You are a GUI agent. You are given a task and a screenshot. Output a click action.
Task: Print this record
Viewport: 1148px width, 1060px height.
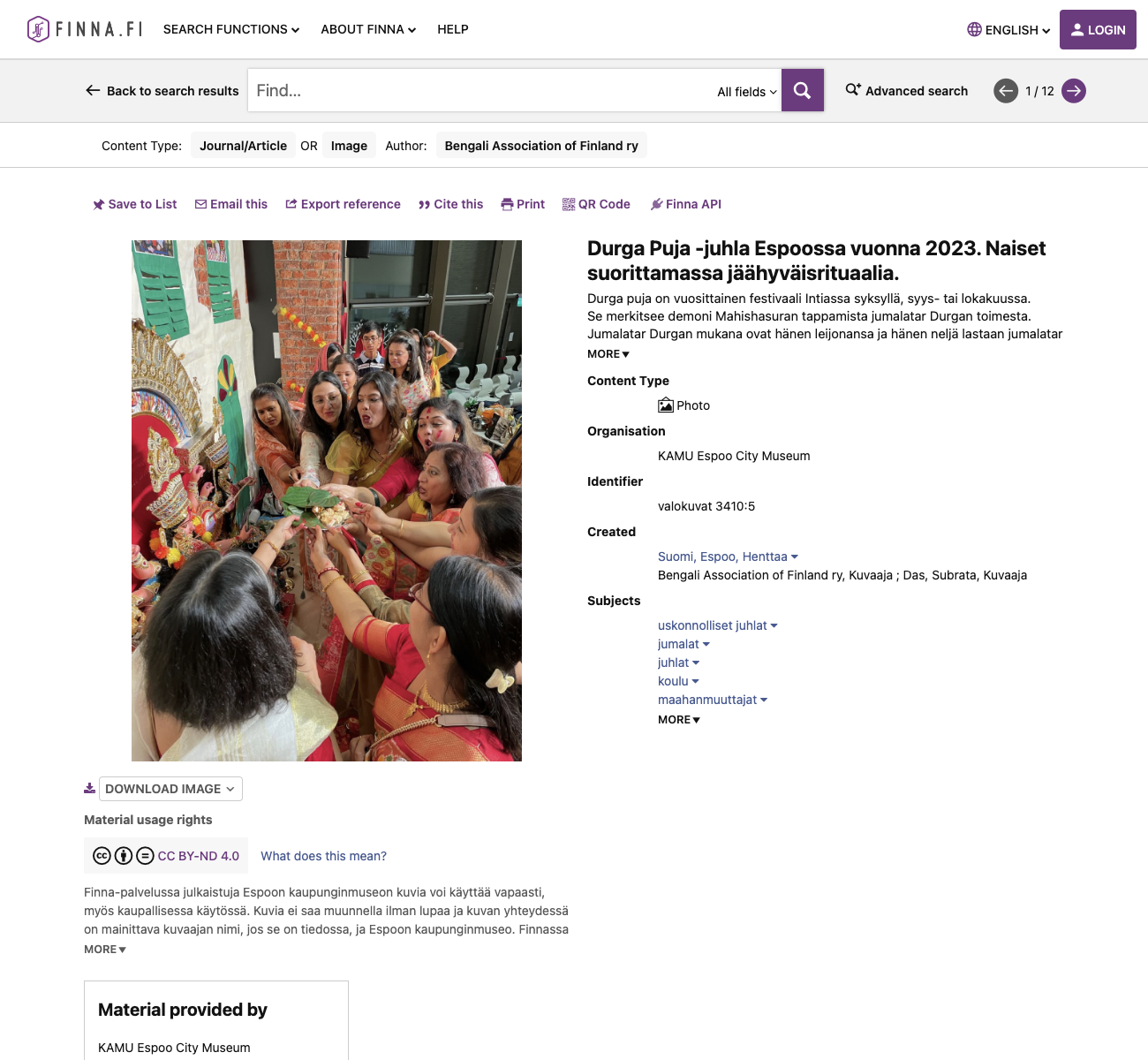(x=523, y=204)
